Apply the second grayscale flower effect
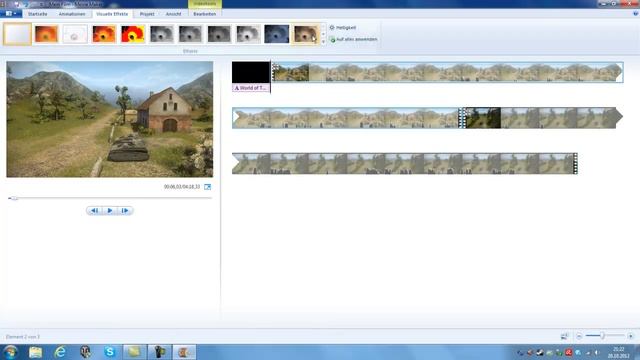This screenshot has width=640, height=360. pyautogui.click(x=190, y=34)
